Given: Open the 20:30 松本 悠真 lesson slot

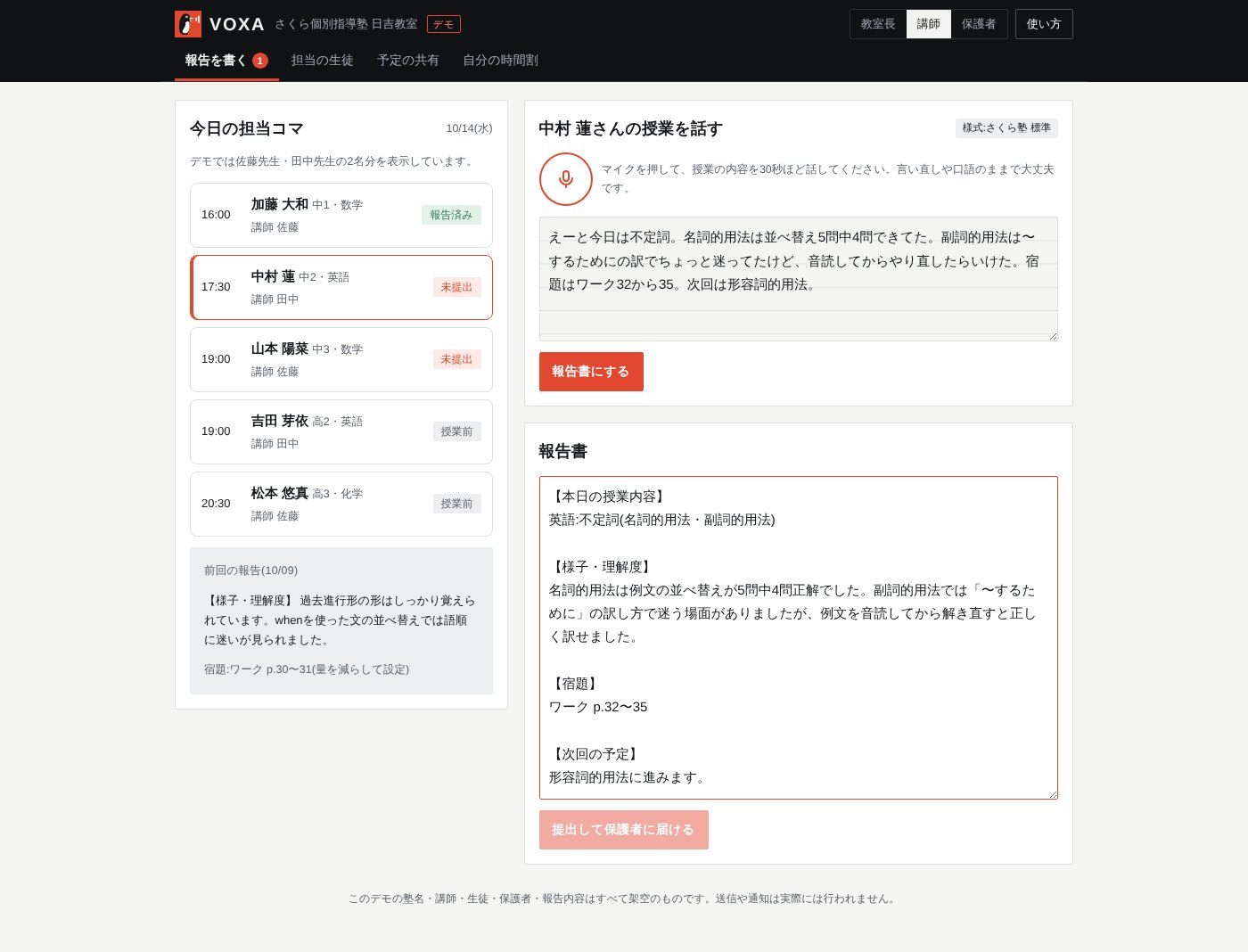Looking at the screenshot, I should click(x=341, y=504).
